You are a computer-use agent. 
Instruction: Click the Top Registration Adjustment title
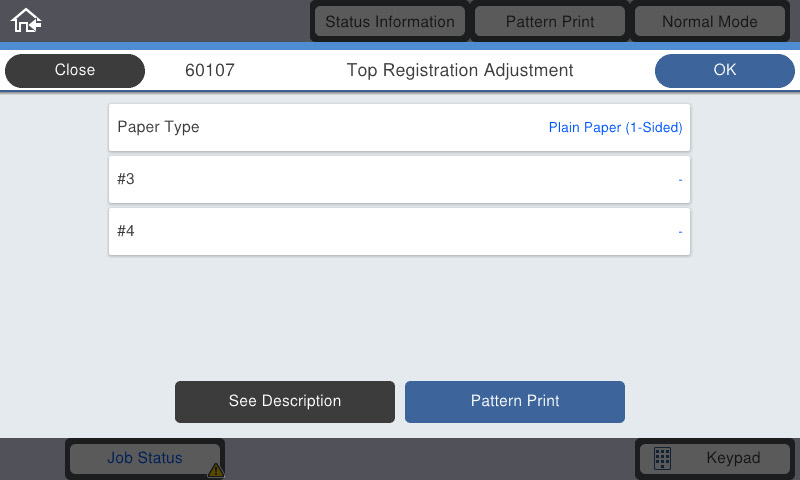[460, 70]
